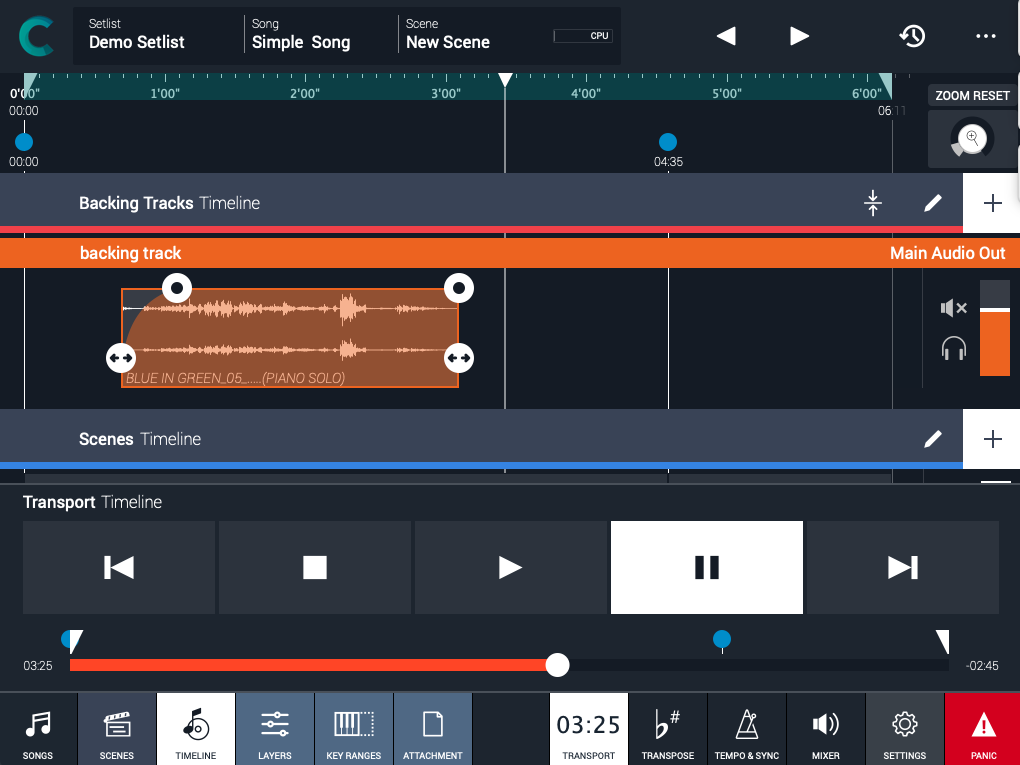Screen dimensions: 1020x765
Task: Open the Setlist selector showing Demo Setlist
Action: tap(137, 35)
